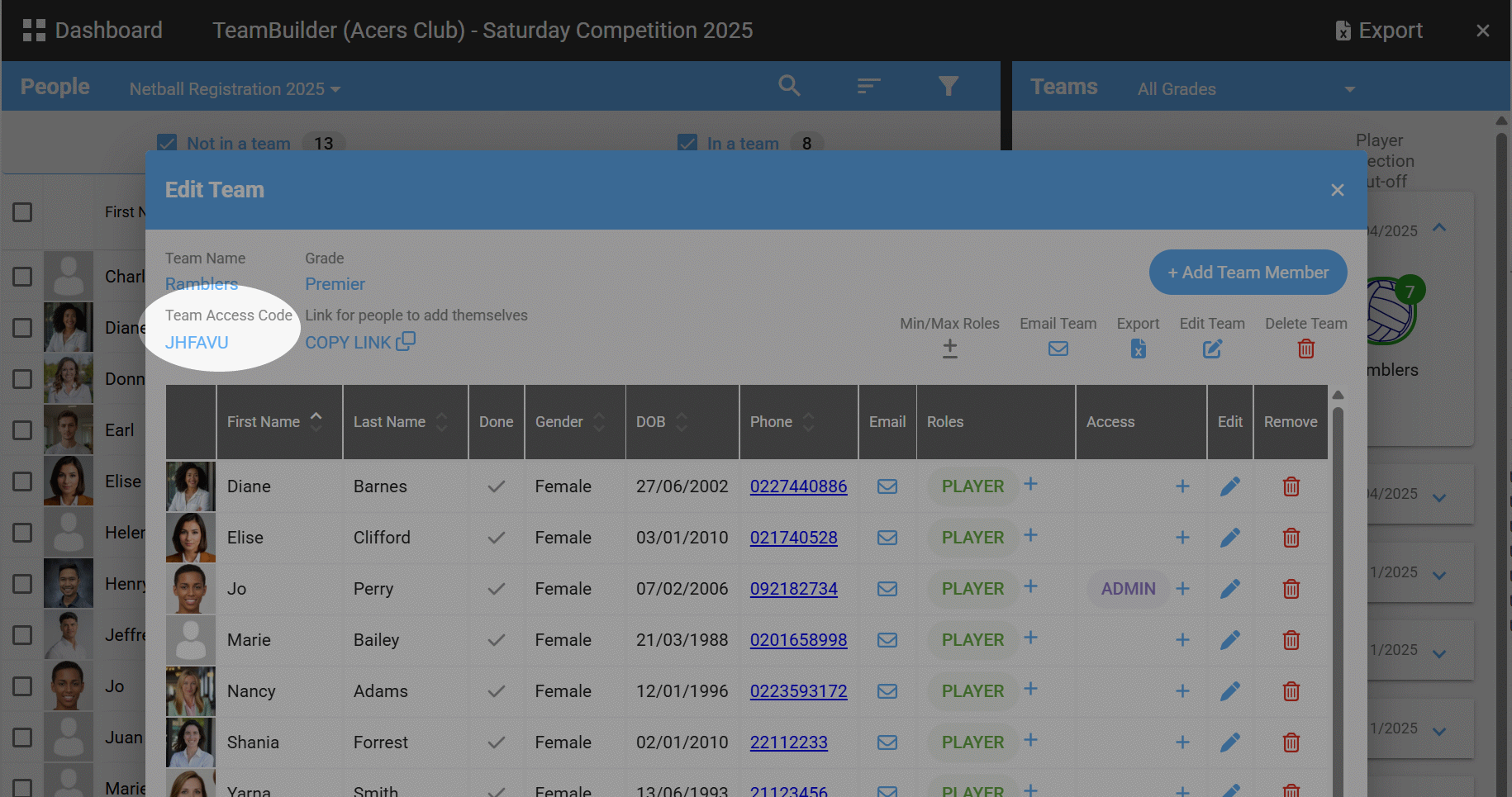Click Nancy Adams' phone number link
The width and height of the screenshot is (1512, 797).
[x=798, y=691]
